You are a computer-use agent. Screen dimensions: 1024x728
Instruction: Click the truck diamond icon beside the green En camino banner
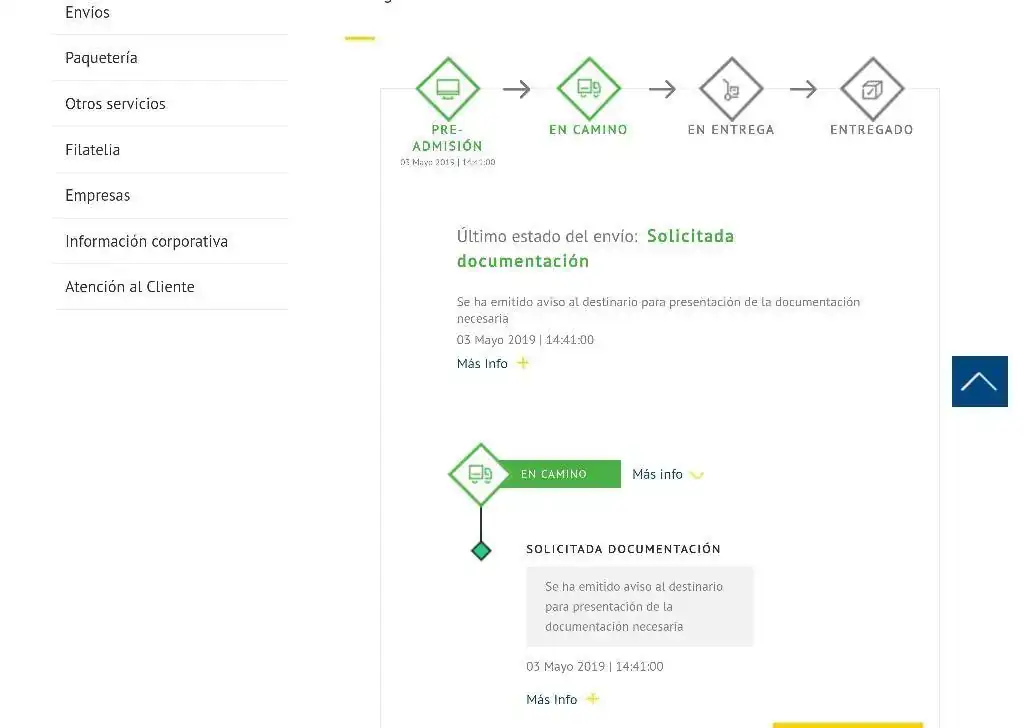point(481,475)
